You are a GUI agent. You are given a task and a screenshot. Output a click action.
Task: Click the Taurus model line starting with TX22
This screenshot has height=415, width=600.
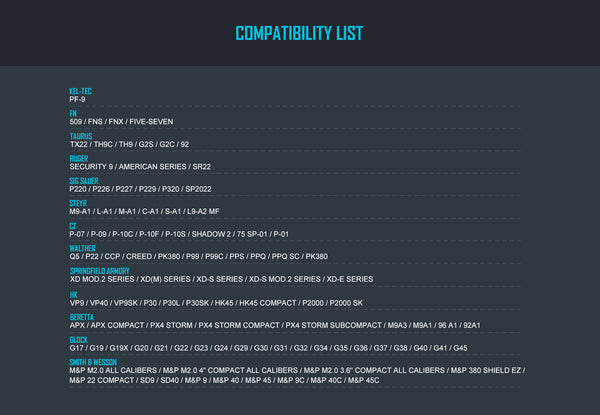coord(129,145)
